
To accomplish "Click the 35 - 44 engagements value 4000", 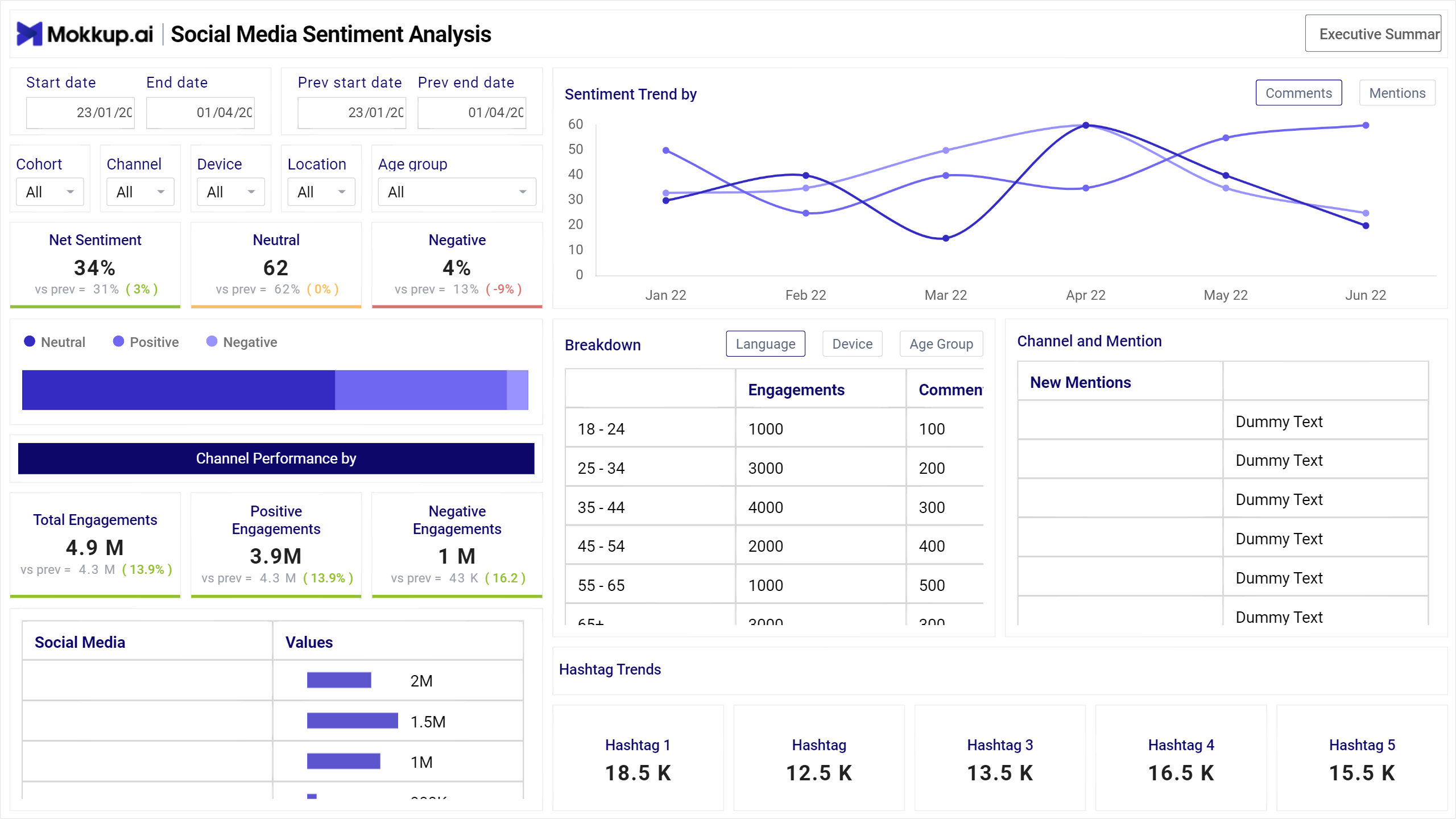I will [766, 507].
